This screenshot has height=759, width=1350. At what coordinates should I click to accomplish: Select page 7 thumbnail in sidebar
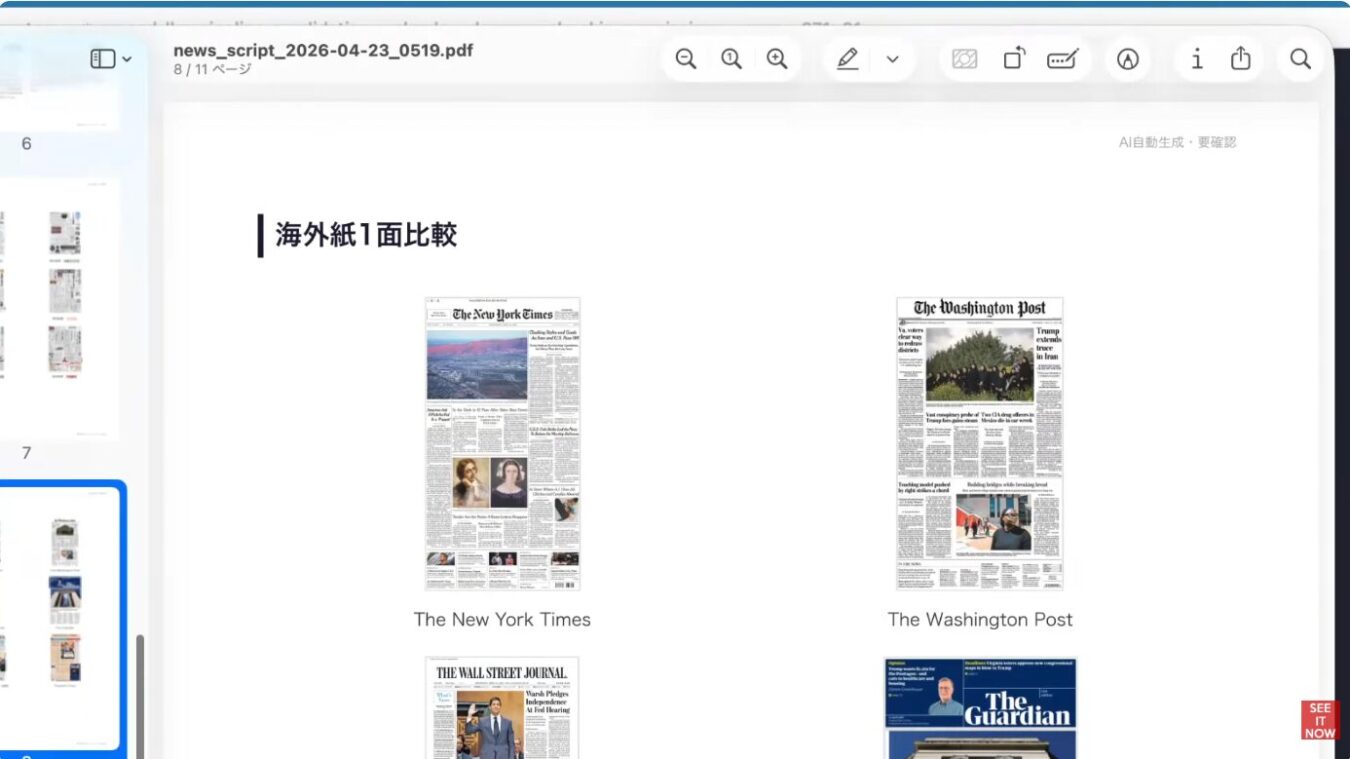(60, 310)
